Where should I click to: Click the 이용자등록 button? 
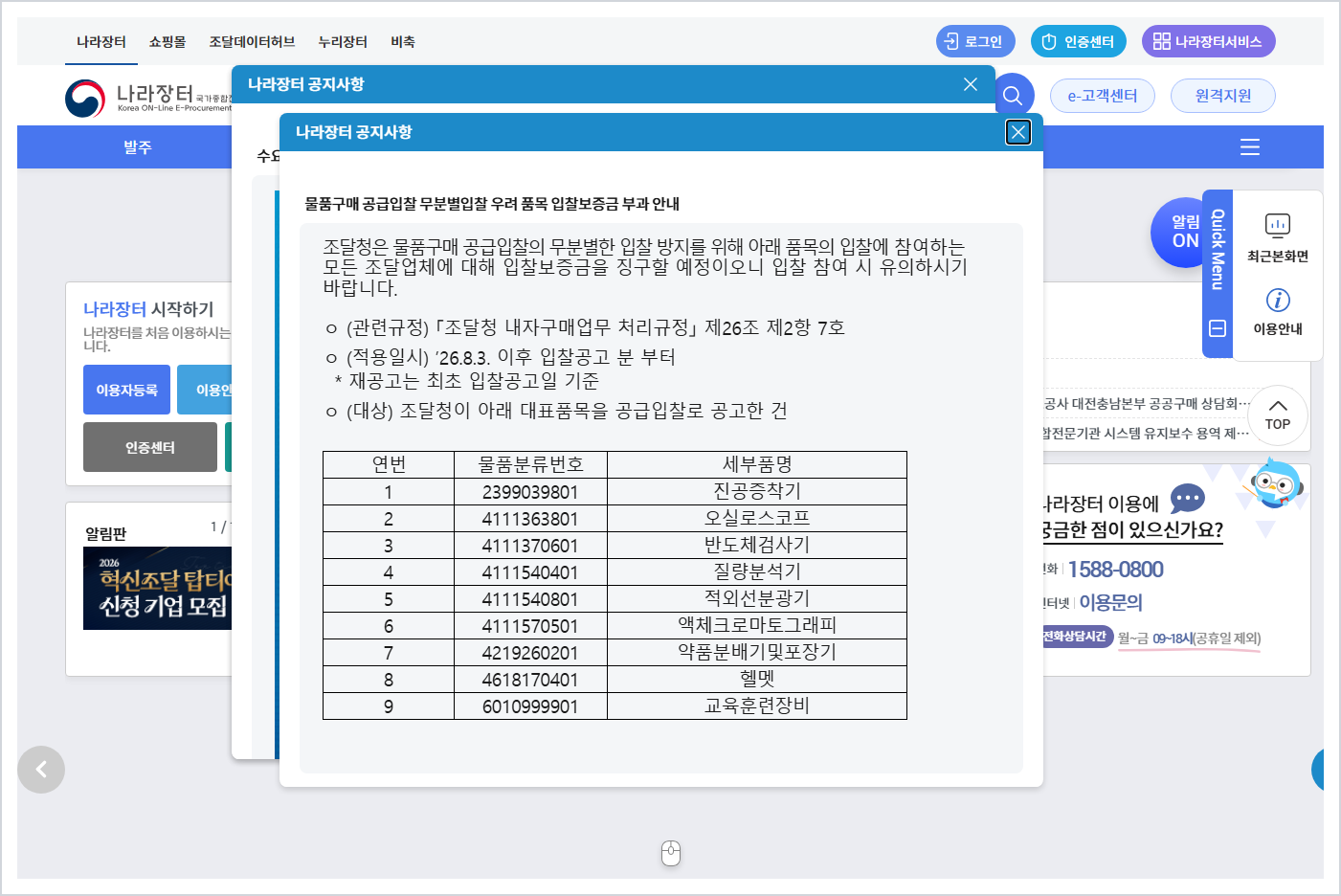coord(126,390)
